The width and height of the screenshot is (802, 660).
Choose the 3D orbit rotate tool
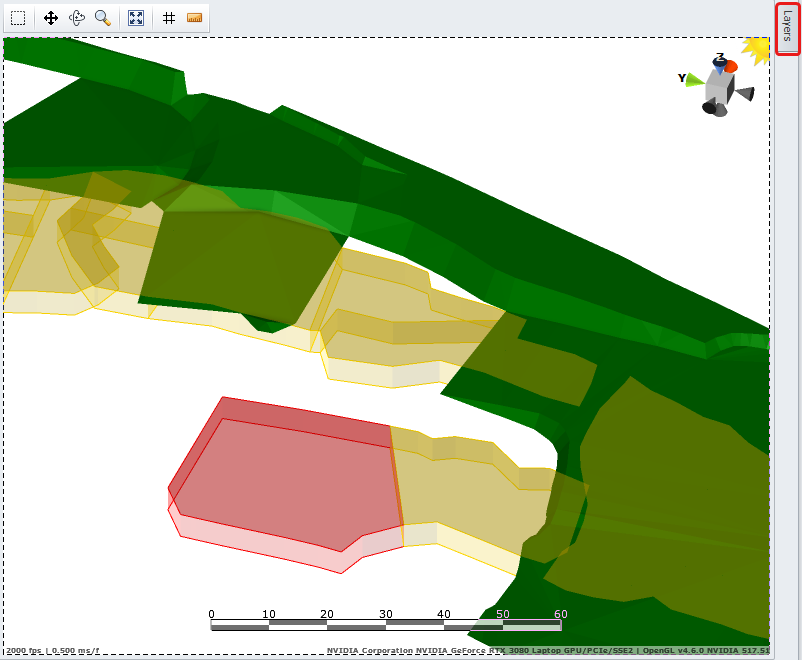[77, 18]
